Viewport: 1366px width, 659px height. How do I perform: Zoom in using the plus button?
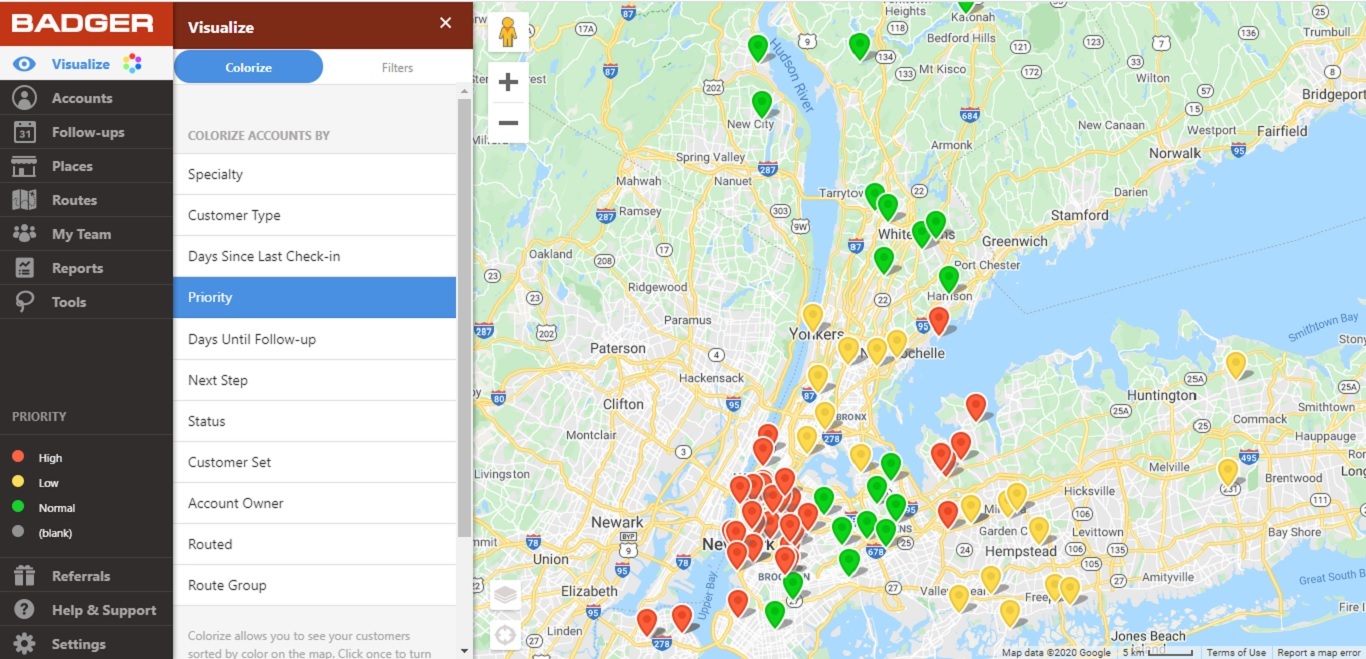click(508, 82)
